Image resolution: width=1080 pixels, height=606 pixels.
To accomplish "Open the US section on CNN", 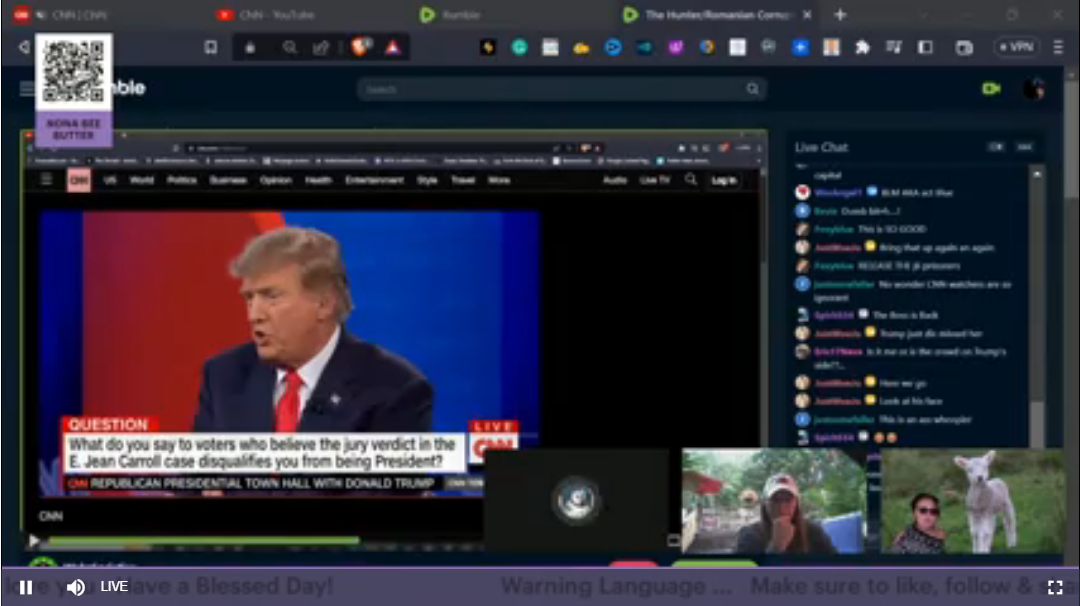I will point(110,180).
